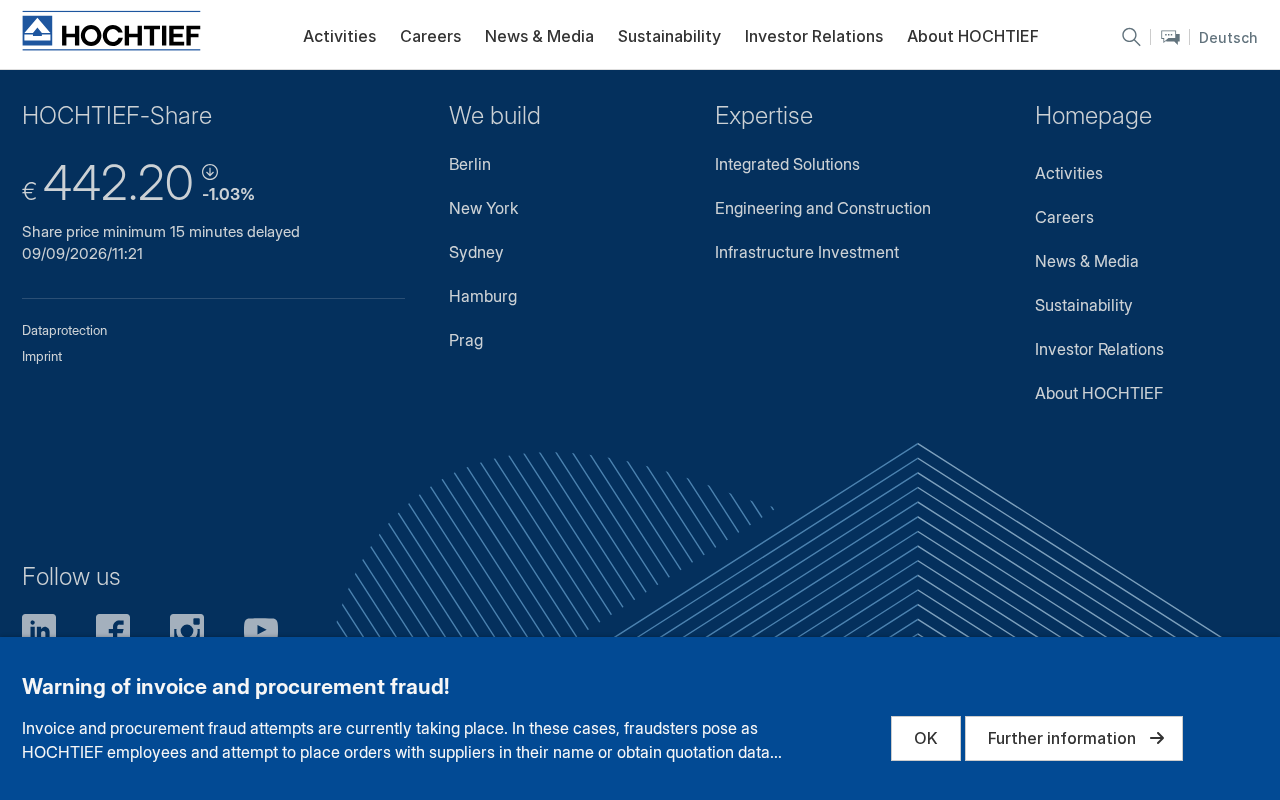Open the search magnifier icon
1280x800 pixels.
pos(1131,37)
